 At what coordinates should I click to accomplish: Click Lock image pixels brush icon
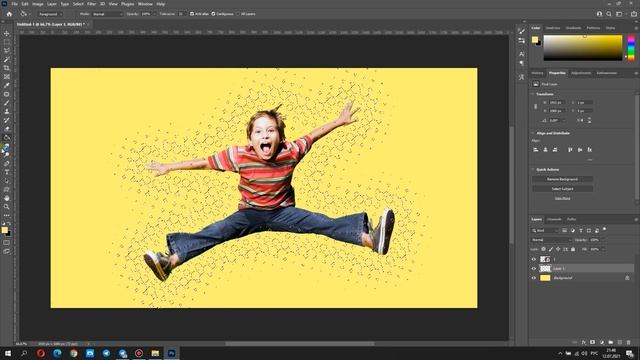pyautogui.click(x=551, y=249)
